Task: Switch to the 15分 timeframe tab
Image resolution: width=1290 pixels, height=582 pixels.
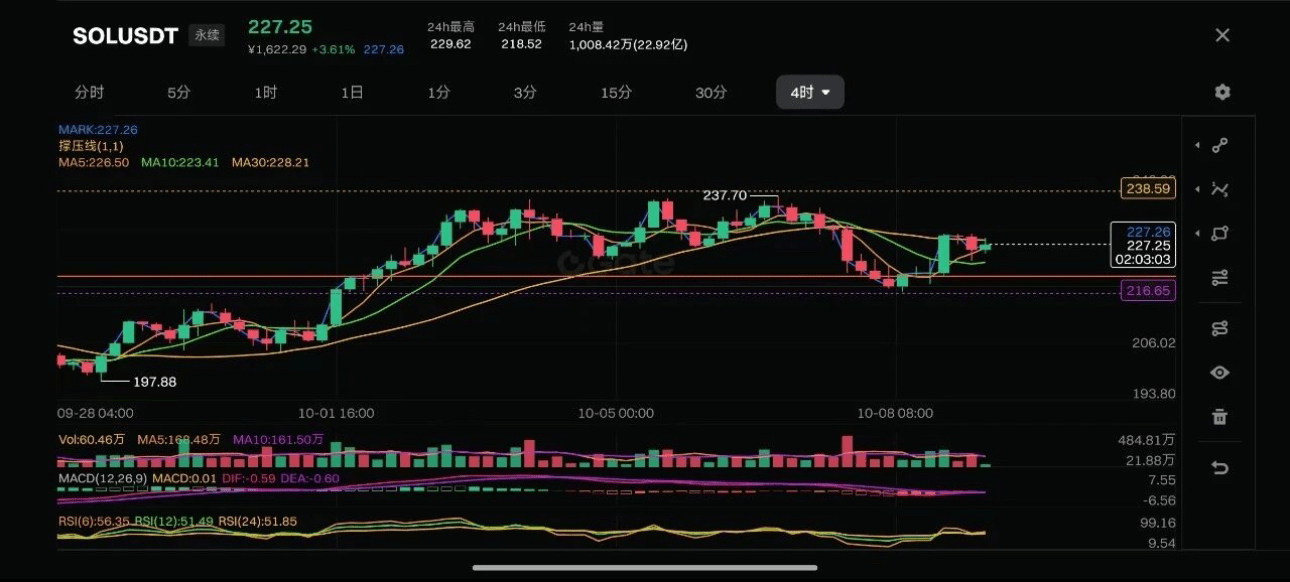Action: (x=616, y=92)
